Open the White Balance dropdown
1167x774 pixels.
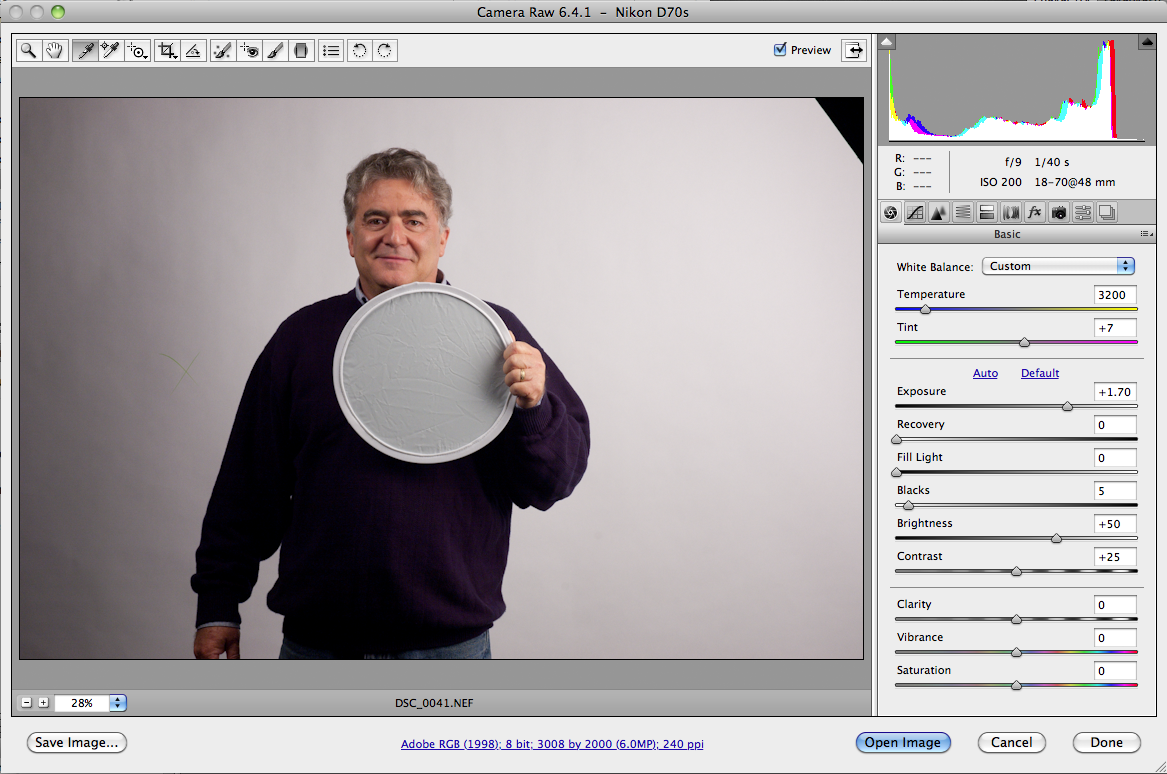(1057, 266)
